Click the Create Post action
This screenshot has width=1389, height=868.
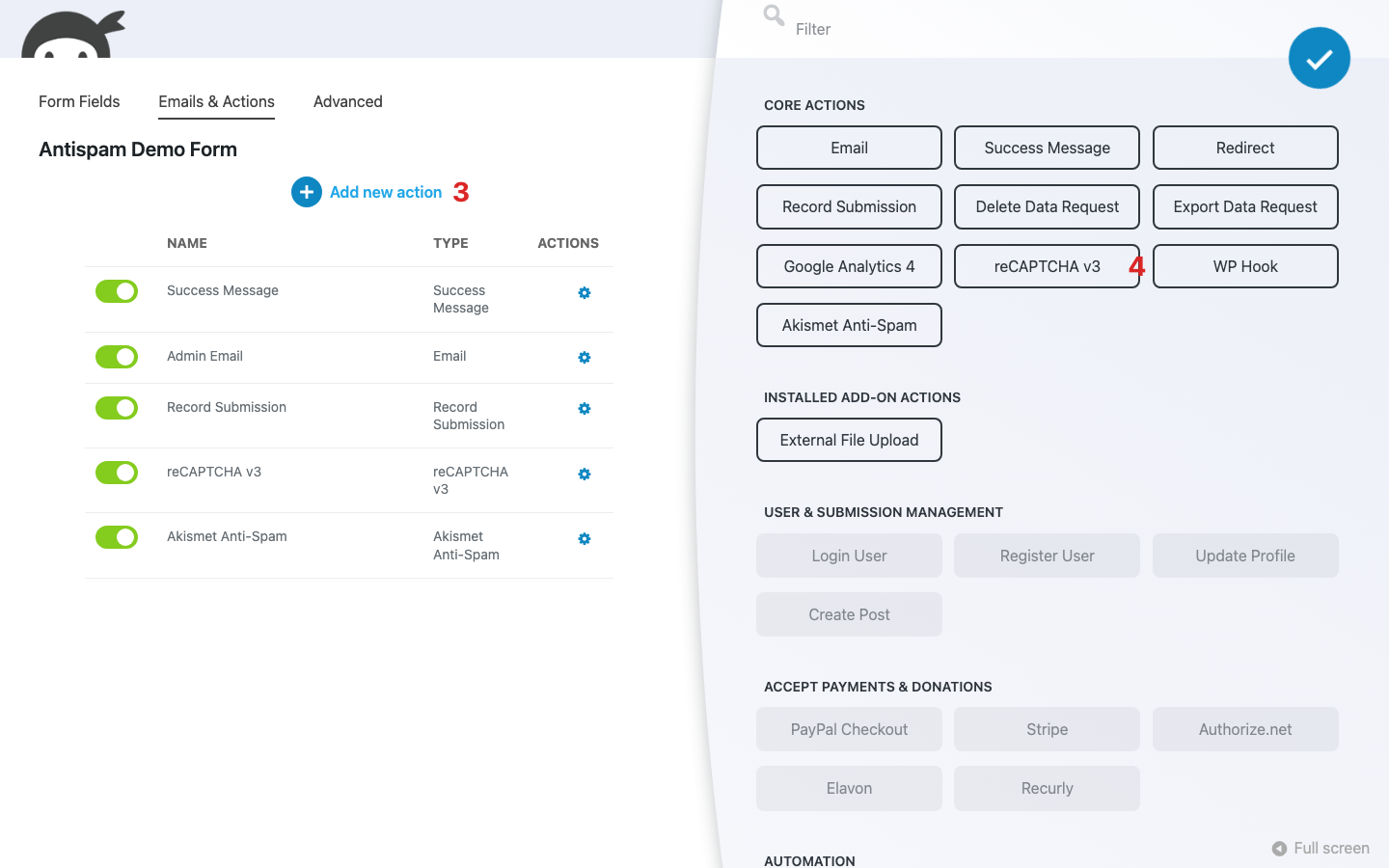(x=849, y=614)
